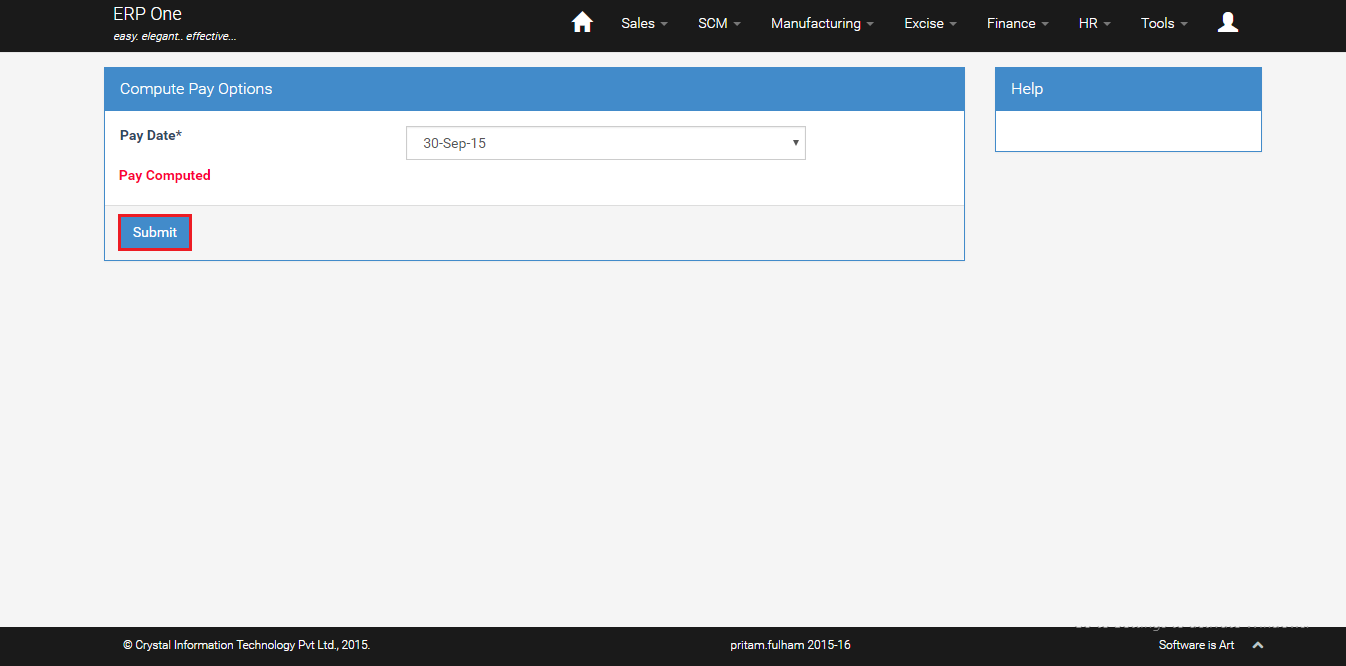This screenshot has height=666, width=1346.
Task: Click the scroll-to-top chevron in footer
Action: 1258,645
